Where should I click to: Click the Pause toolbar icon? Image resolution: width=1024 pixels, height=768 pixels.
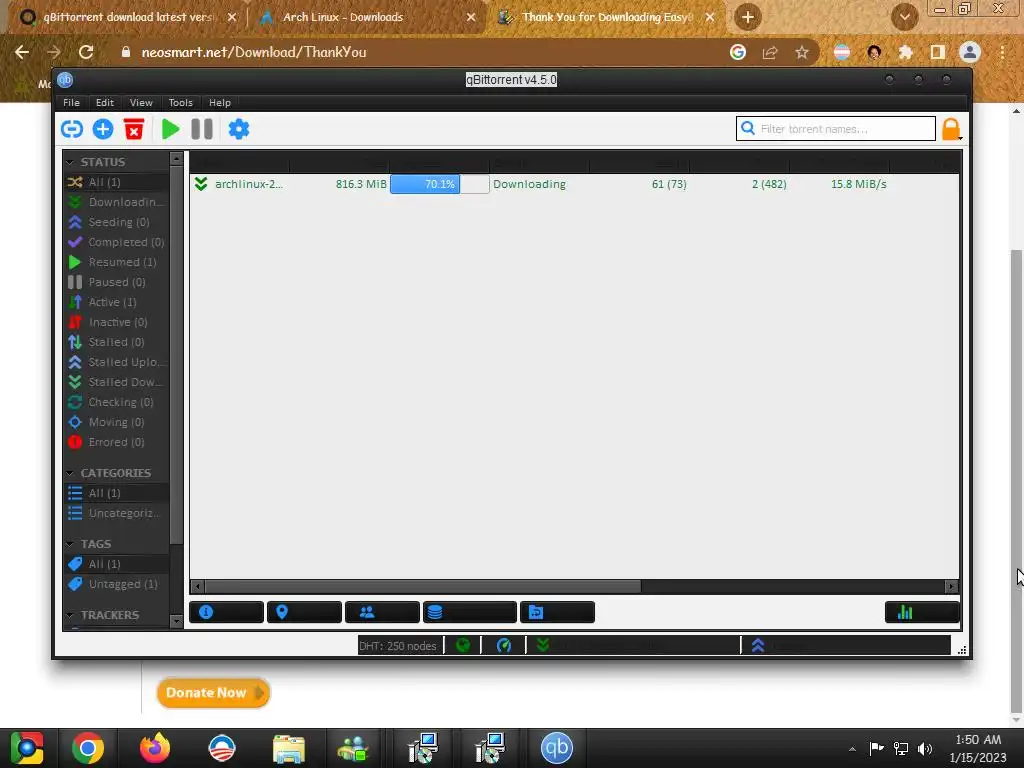[202, 129]
